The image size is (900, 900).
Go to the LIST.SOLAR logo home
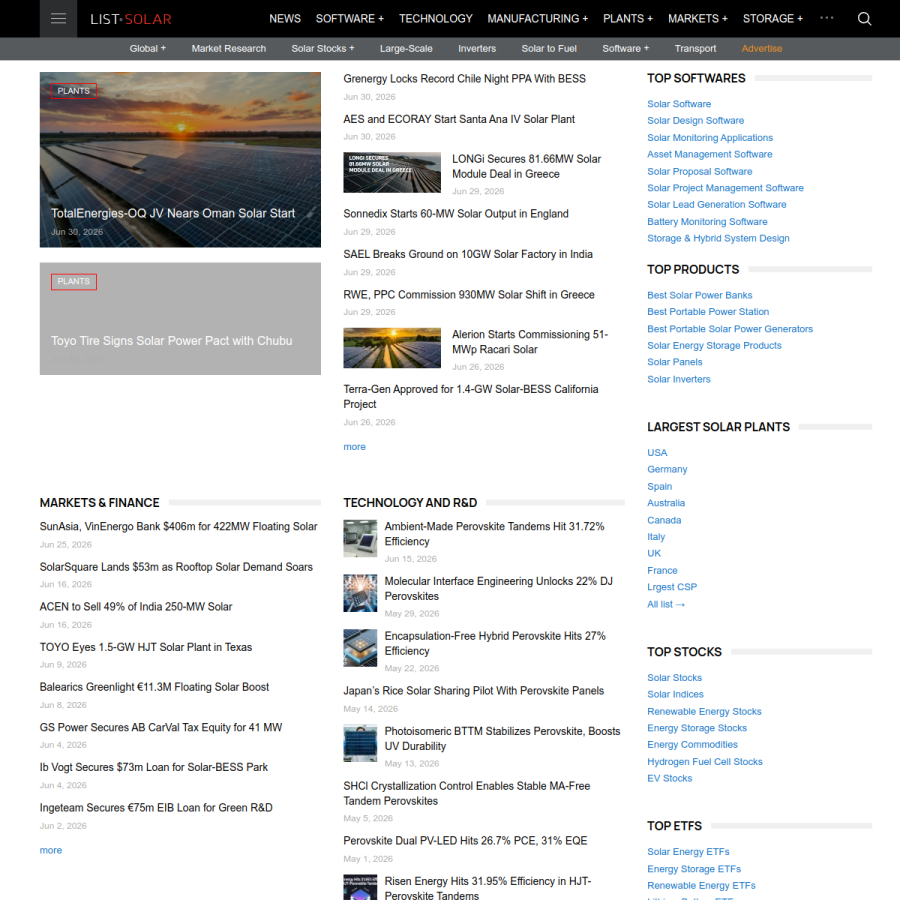click(x=131, y=19)
